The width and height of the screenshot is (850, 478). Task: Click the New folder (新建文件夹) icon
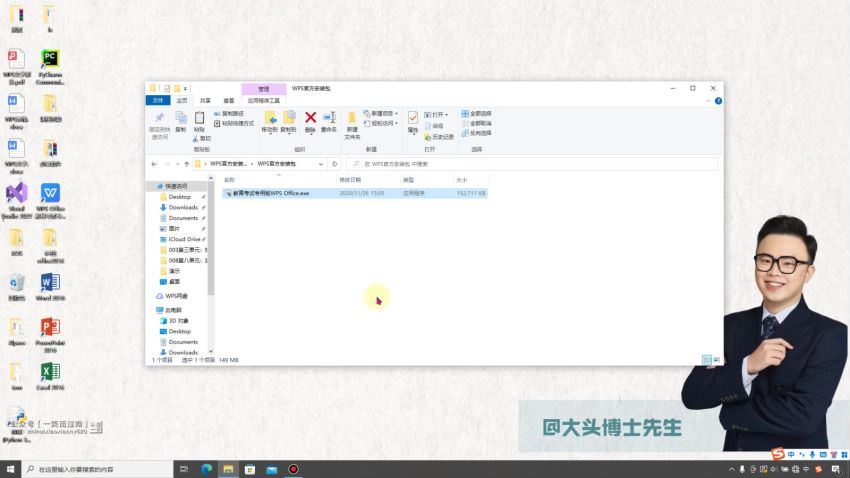coord(352,125)
